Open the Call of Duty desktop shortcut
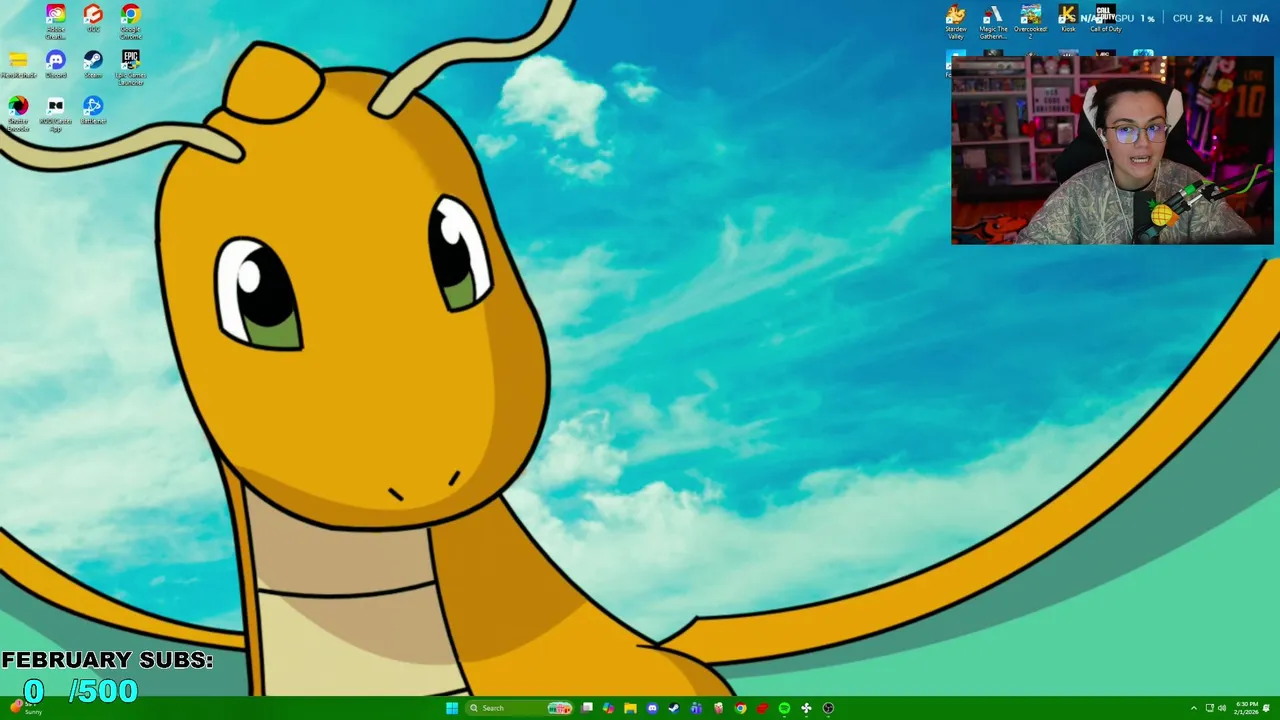Image resolution: width=1280 pixels, height=720 pixels. [x=1105, y=19]
